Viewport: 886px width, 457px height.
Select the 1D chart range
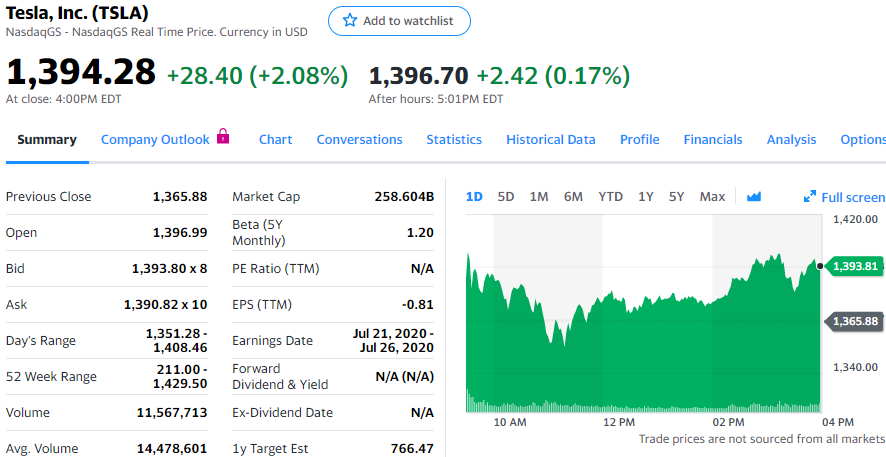click(474, 197)
